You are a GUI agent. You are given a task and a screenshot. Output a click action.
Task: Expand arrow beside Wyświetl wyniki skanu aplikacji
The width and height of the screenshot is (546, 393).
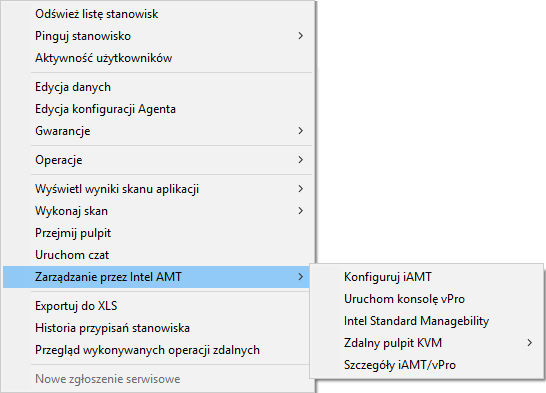[301, 189]
